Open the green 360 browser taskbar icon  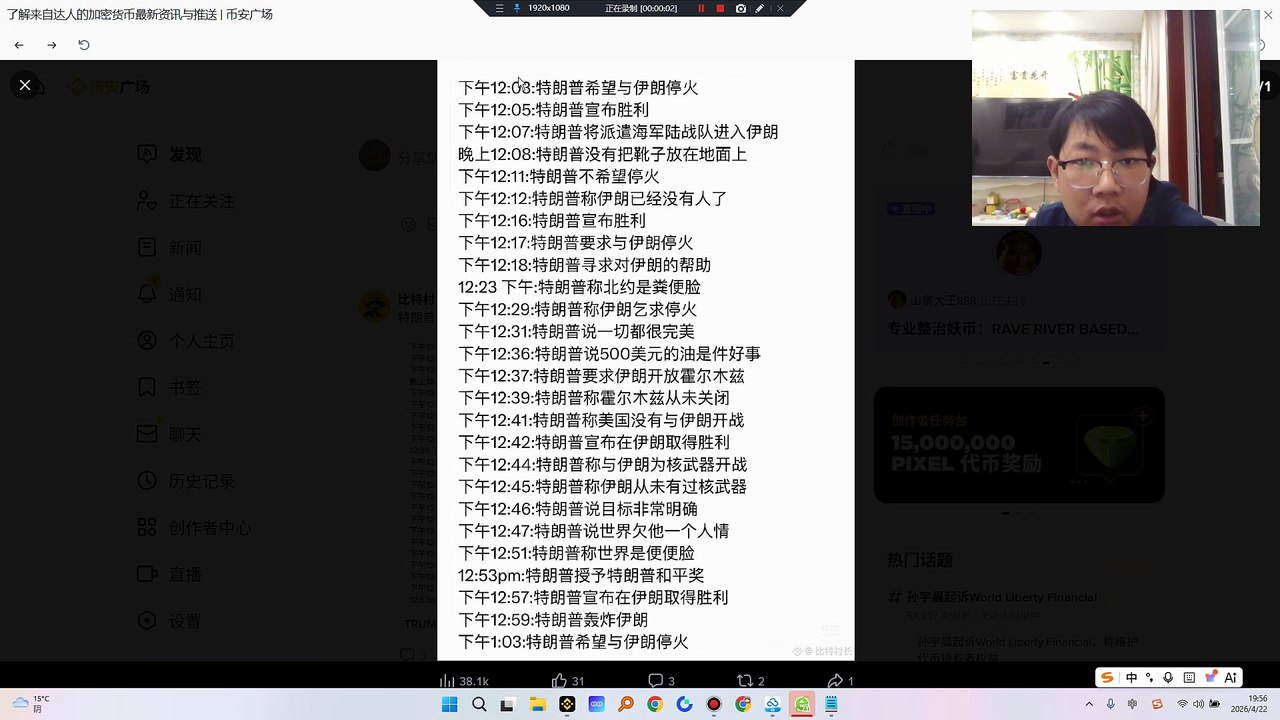pyautogui.click(x=802, y=705)
